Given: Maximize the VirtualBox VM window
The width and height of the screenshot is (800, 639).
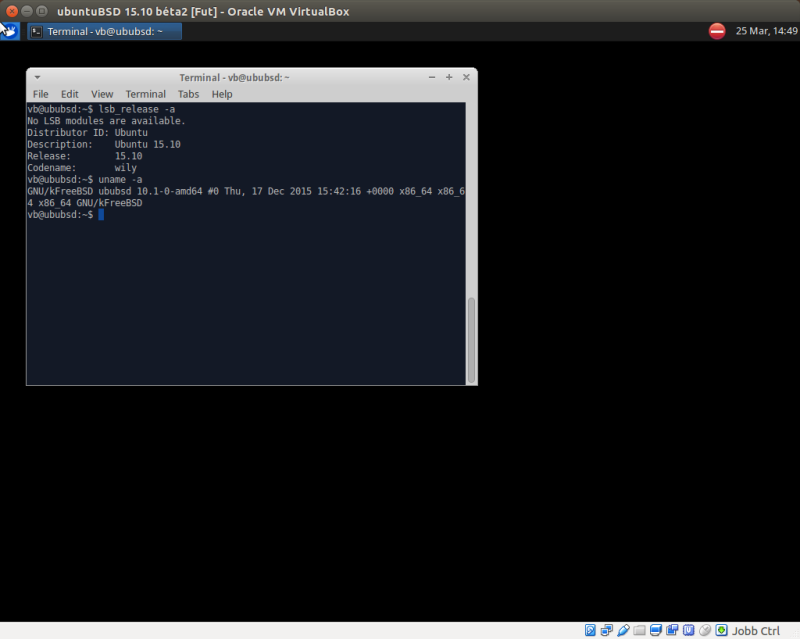Looking at the screenshot, I should 42,11.
